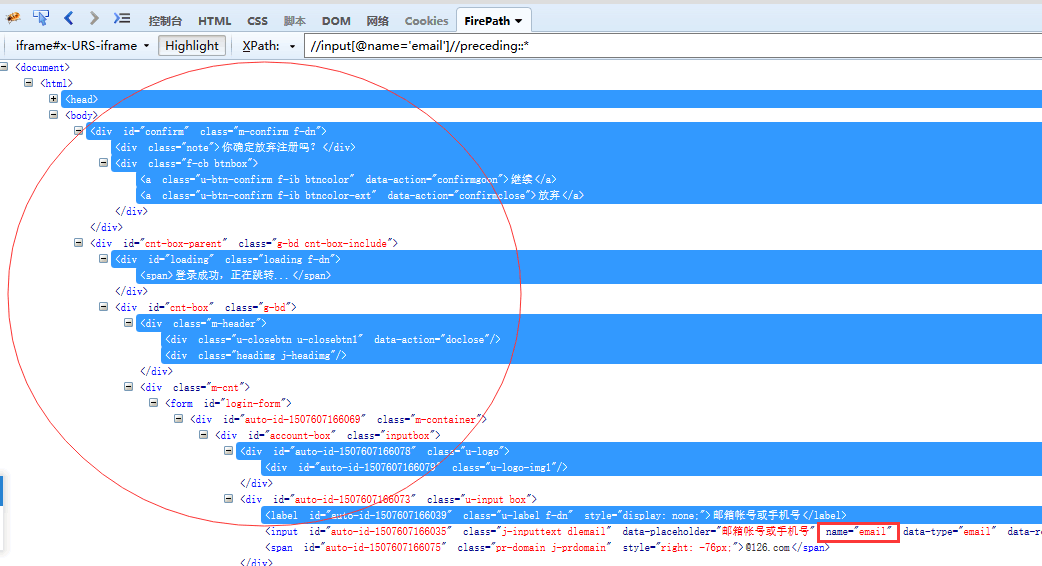This screenshot has height=566, width=1042.
Task: Switch to the DOM tab
Action: (336, 21)
